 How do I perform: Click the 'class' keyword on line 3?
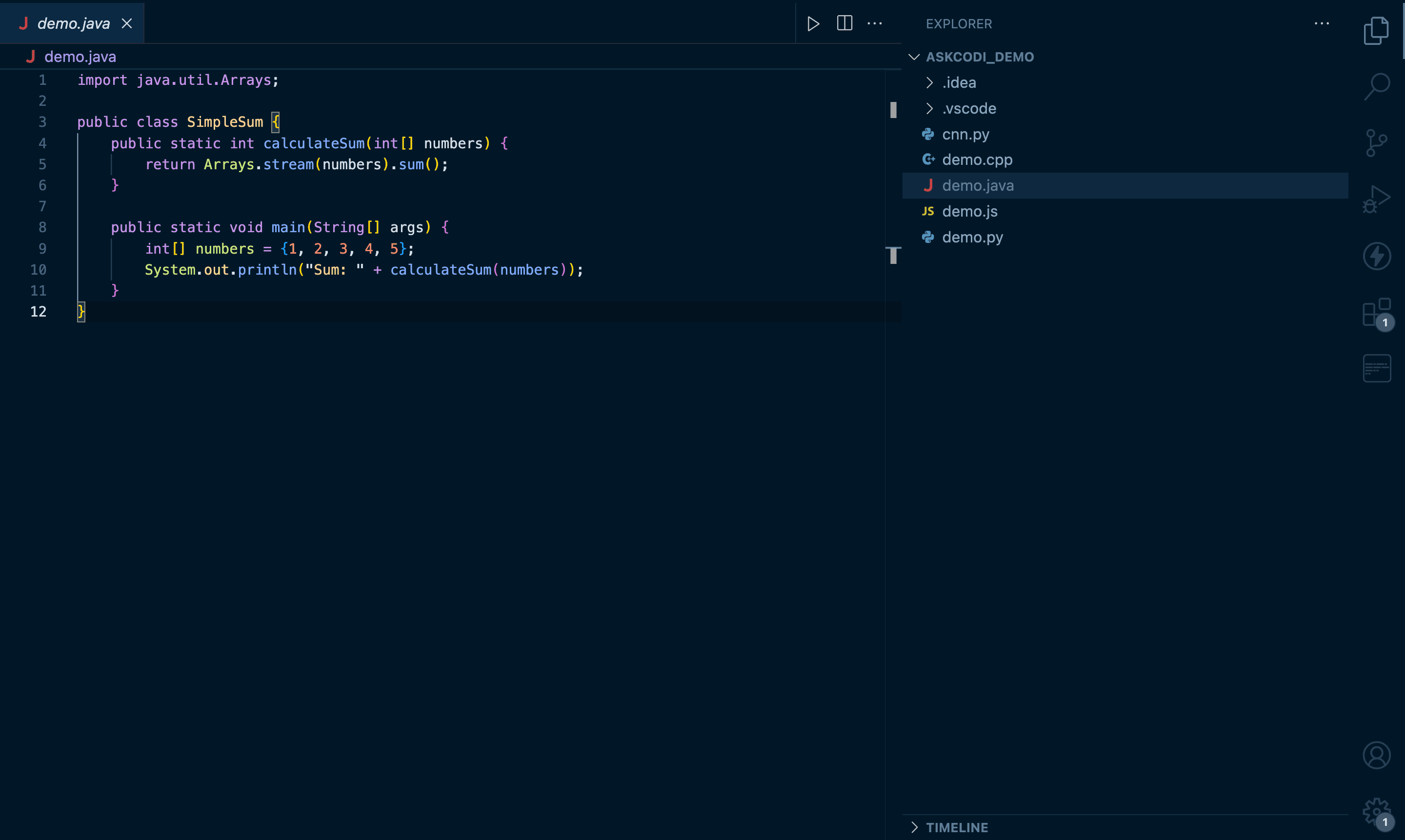(x=157, y=122)
